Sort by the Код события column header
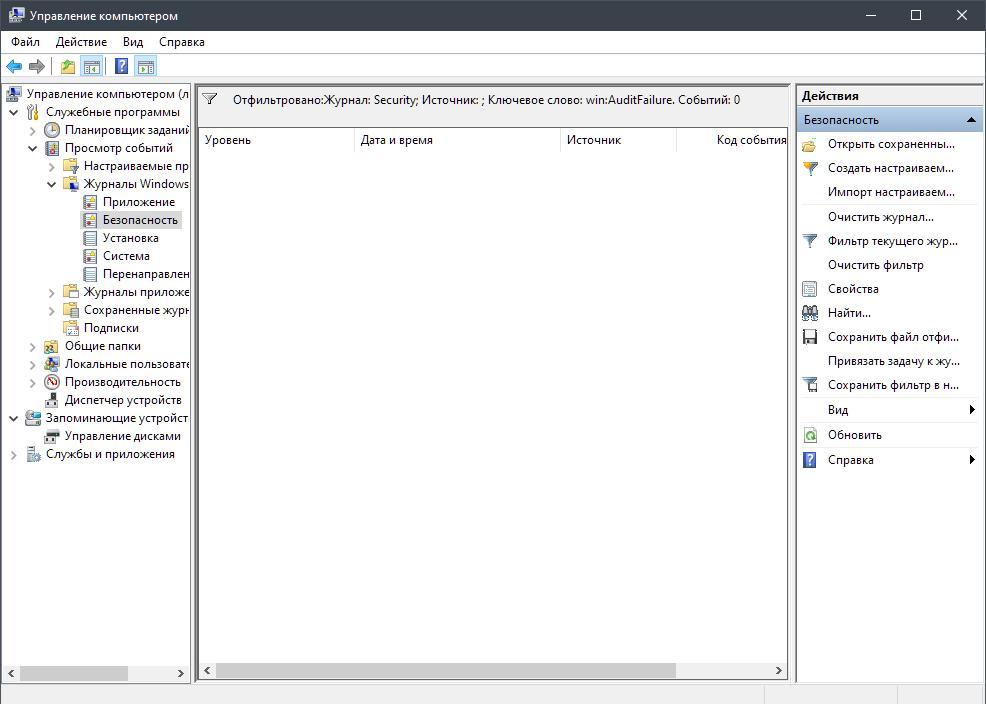The width and height of the screenshot is (986, 704). coord(733,140)
